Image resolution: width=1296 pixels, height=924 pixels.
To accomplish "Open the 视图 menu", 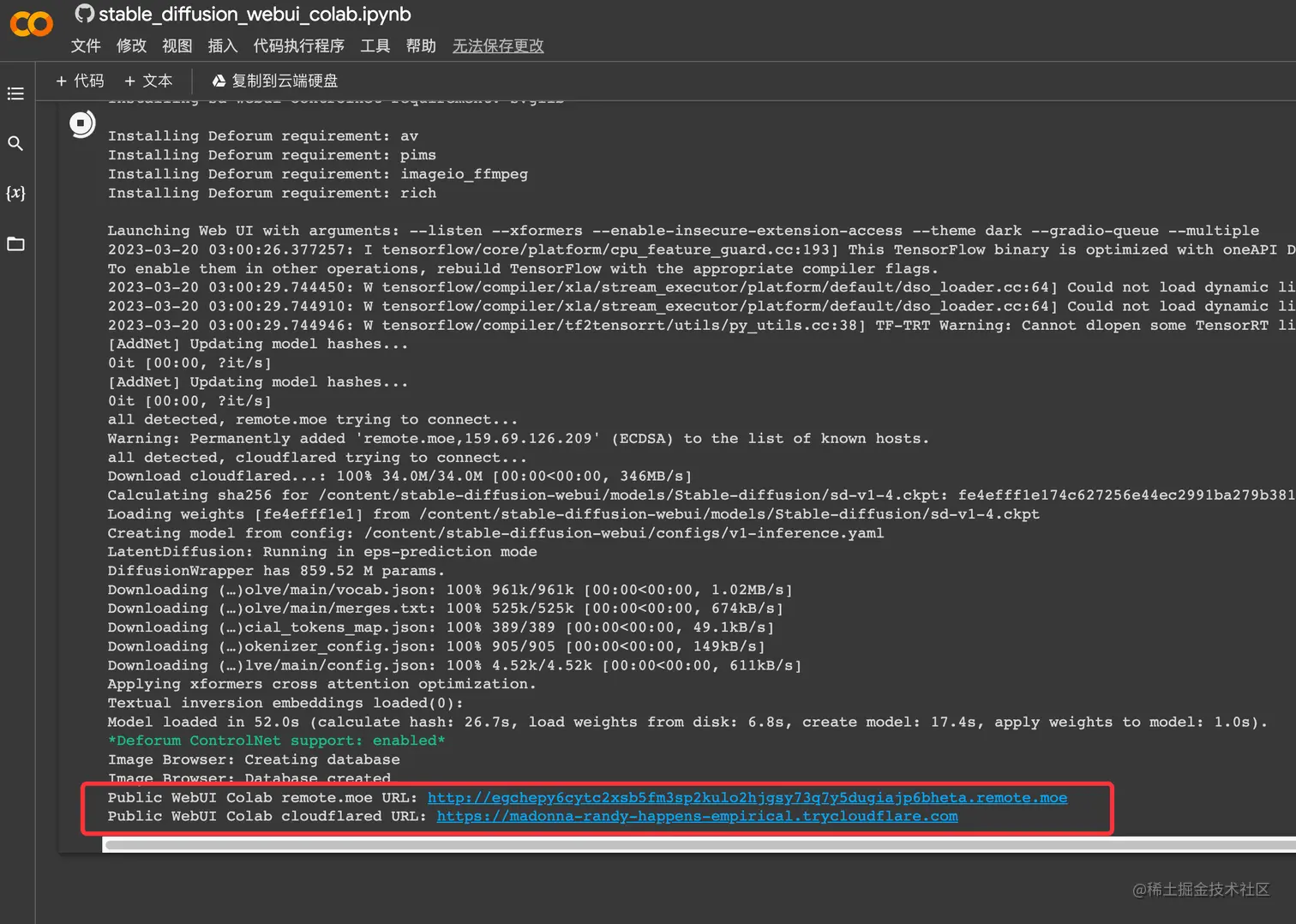I will tap(177, 46).
